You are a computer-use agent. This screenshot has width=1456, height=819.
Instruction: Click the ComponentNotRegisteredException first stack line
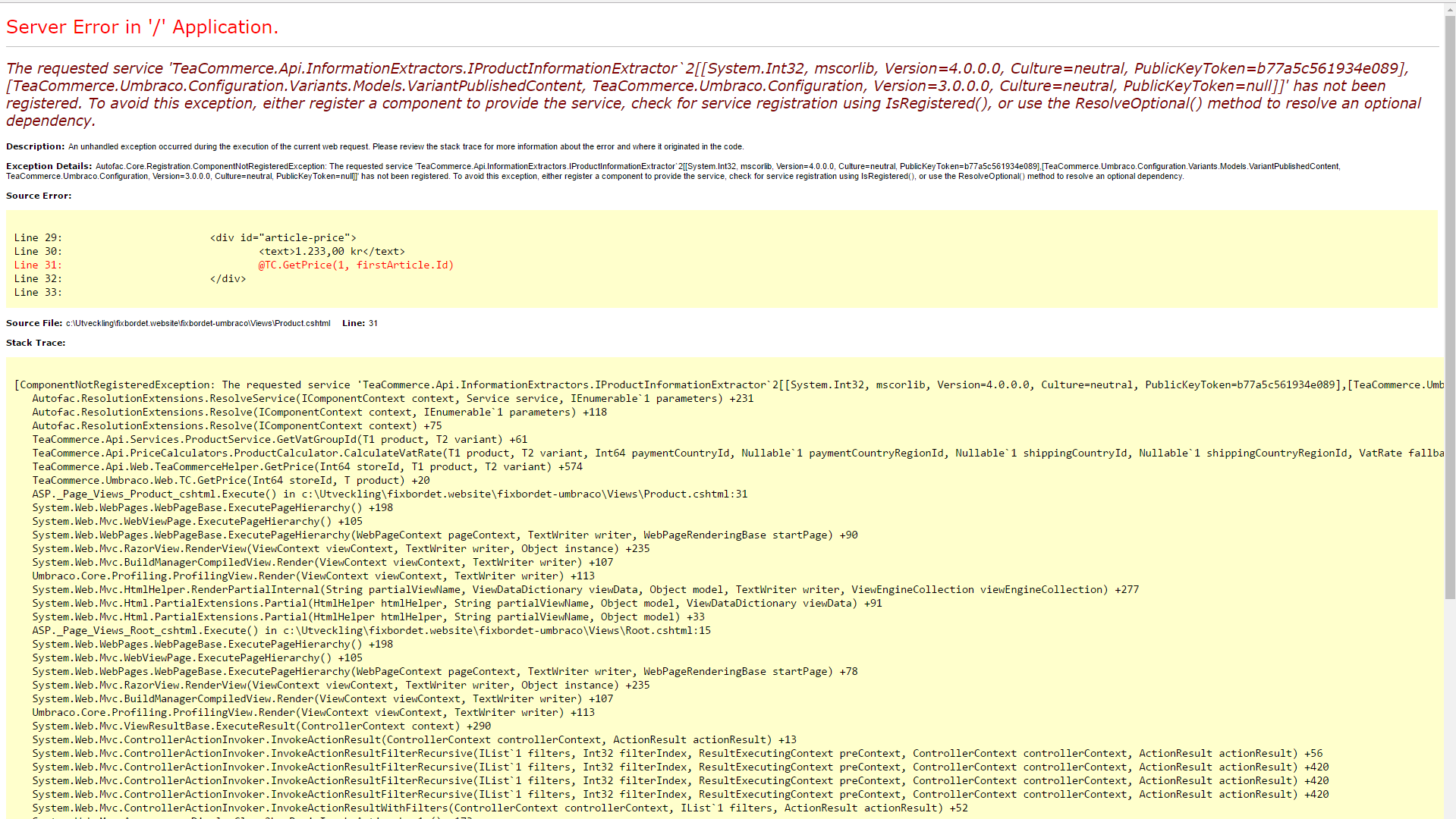[x=729, y=384]
